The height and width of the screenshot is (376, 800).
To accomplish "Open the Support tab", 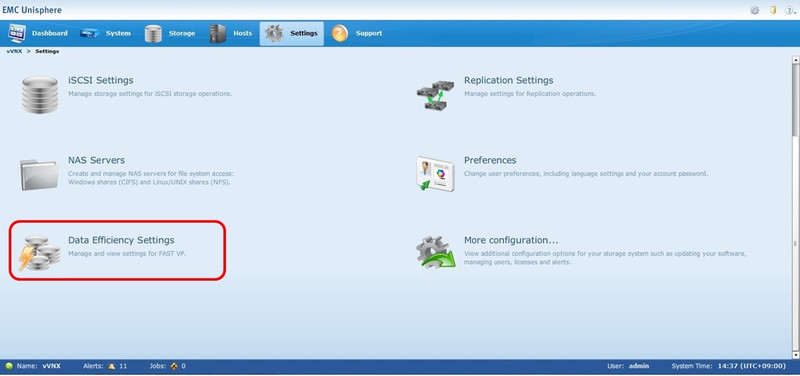I will [x=357, y=34].
